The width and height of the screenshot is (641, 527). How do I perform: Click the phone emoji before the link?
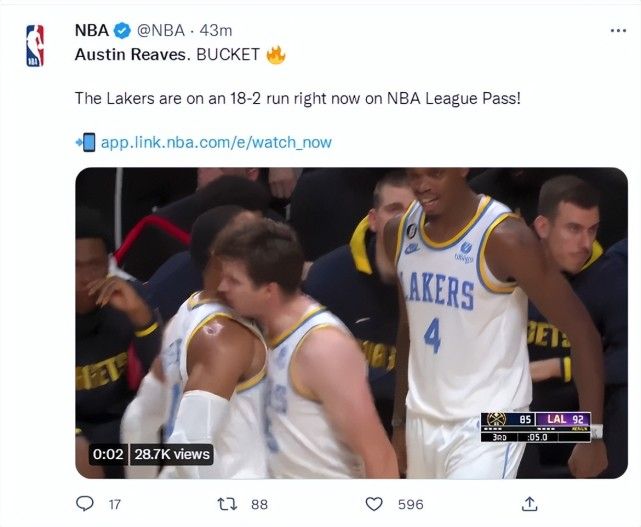coord(85,142)
